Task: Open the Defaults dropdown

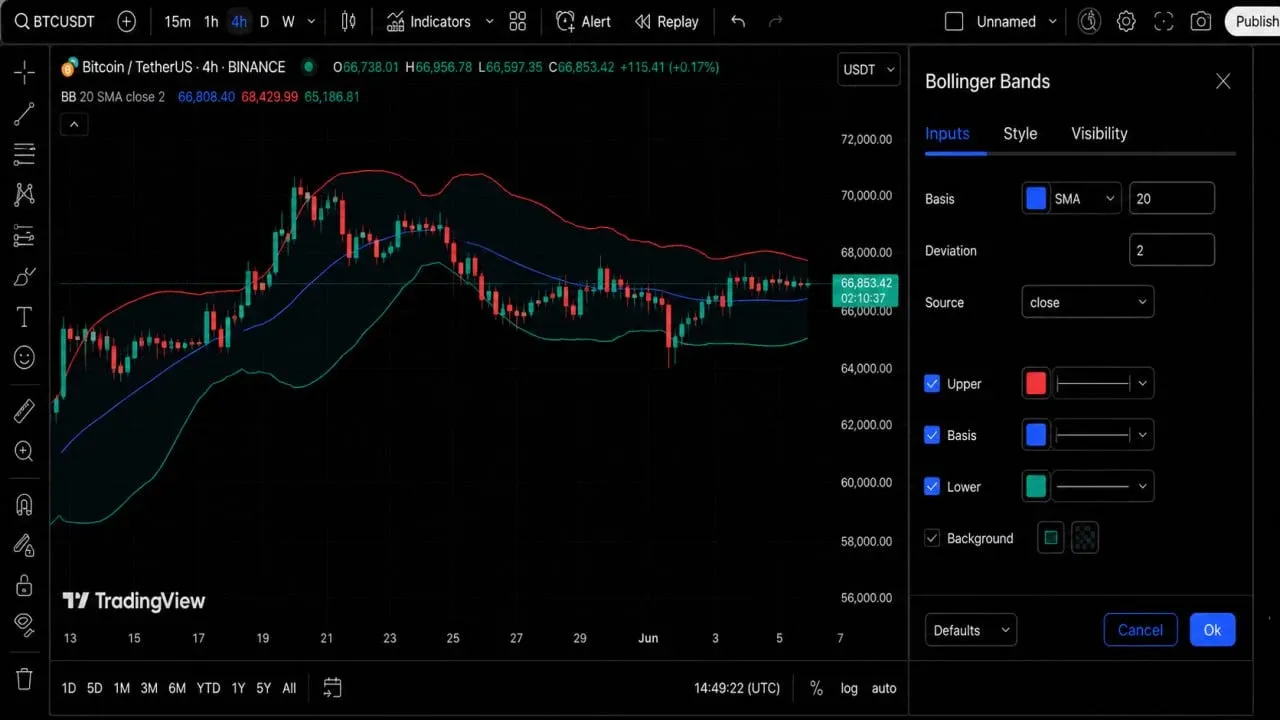Action: 971,630
